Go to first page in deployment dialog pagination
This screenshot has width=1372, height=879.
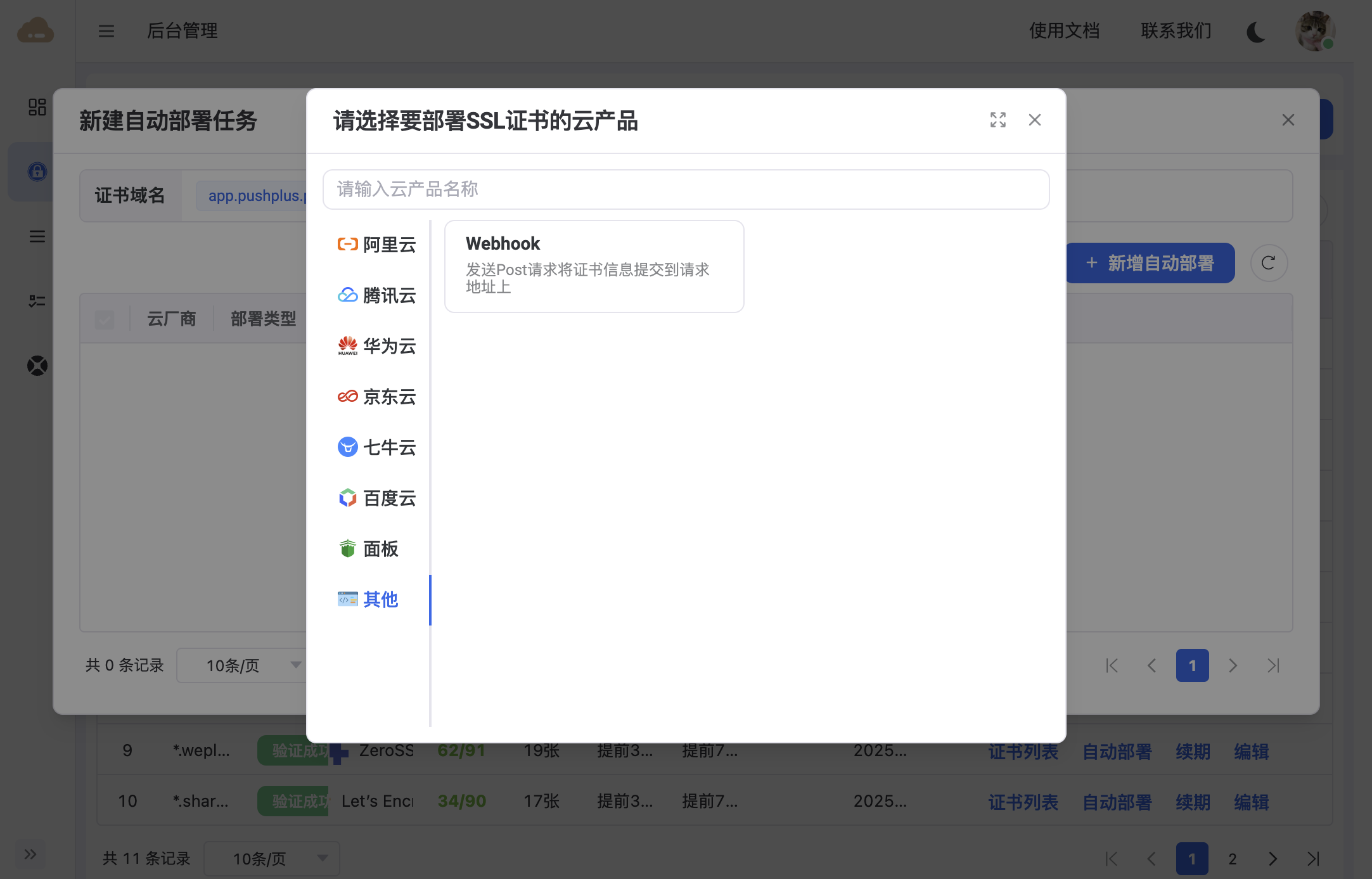click(x=1112, y=665)
